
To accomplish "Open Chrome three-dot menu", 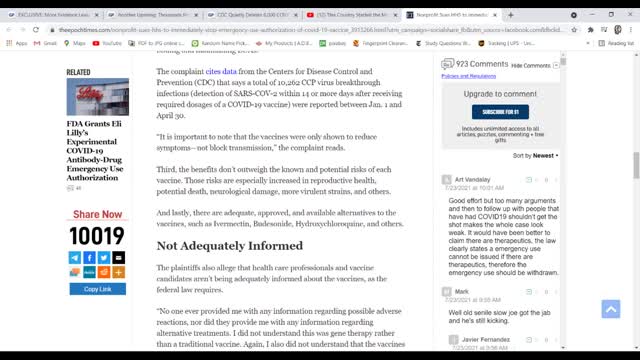I will pyautogui.click(x=631, y=30).
